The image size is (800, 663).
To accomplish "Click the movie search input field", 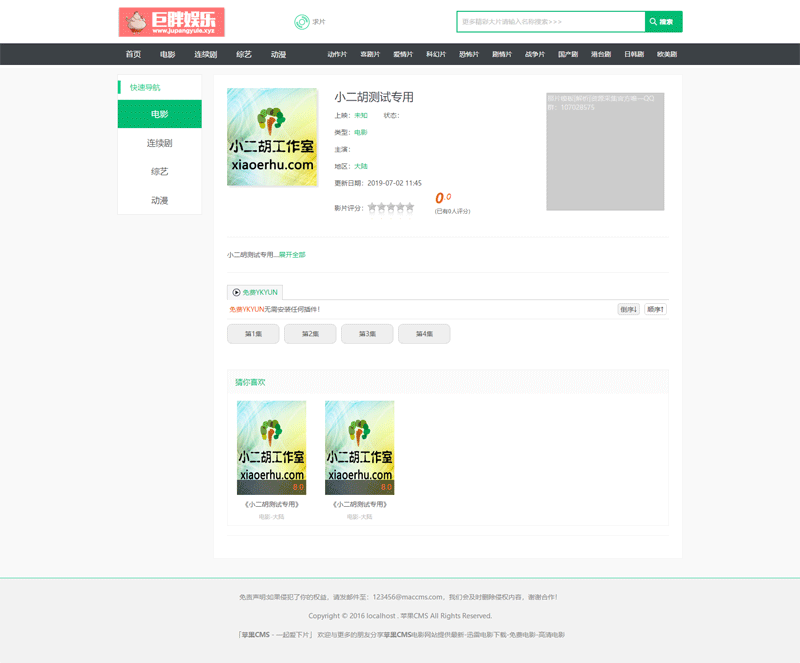I will point(550,21).
